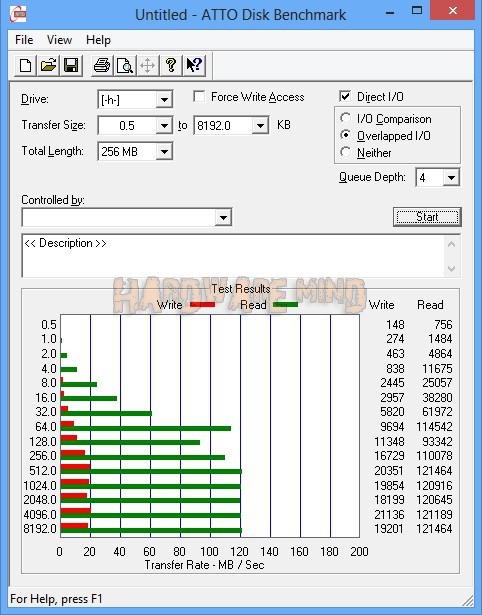
Task: Click the write value 2445
Action: coord(392,382)
